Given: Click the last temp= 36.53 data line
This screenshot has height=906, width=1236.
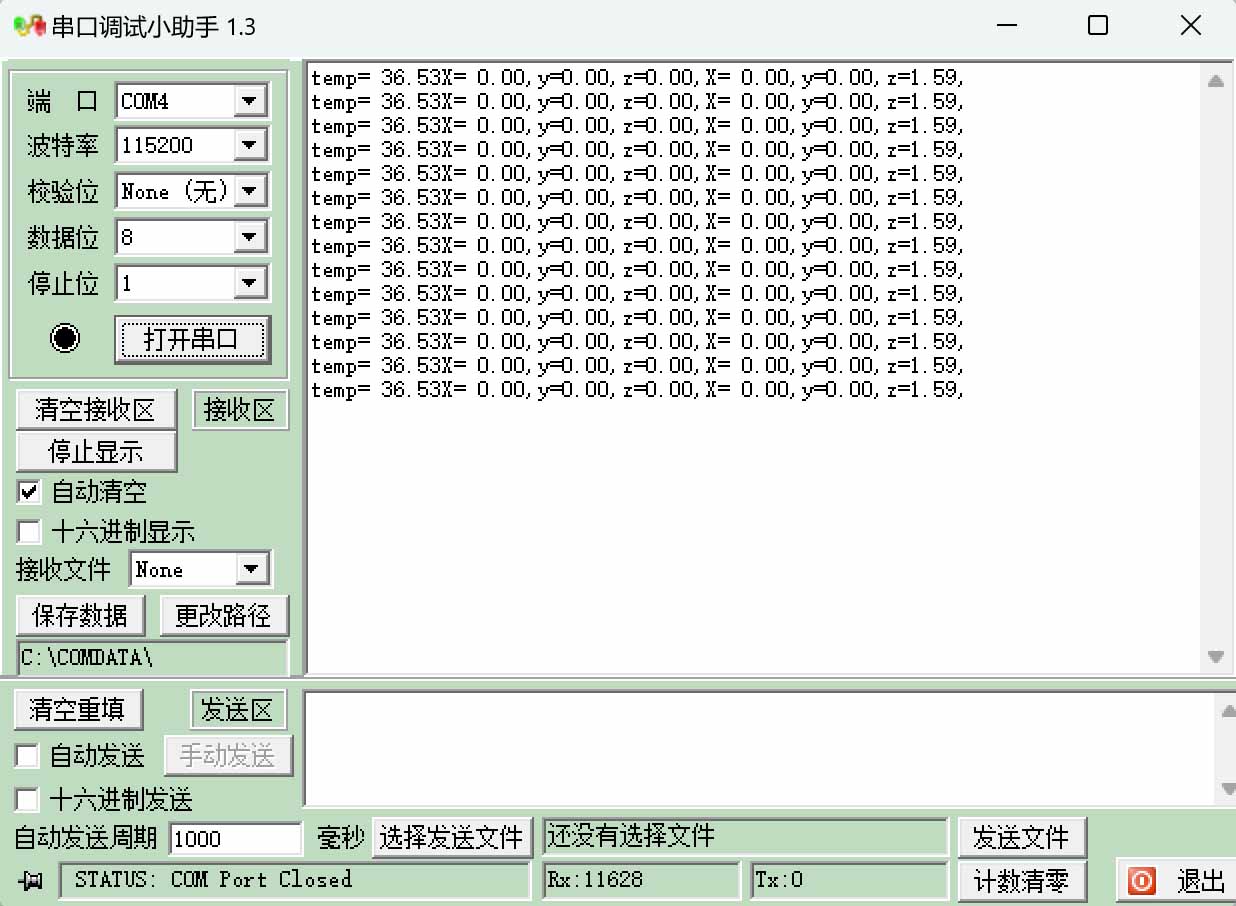Looking at the screenshot, I should tap(637, 390).
